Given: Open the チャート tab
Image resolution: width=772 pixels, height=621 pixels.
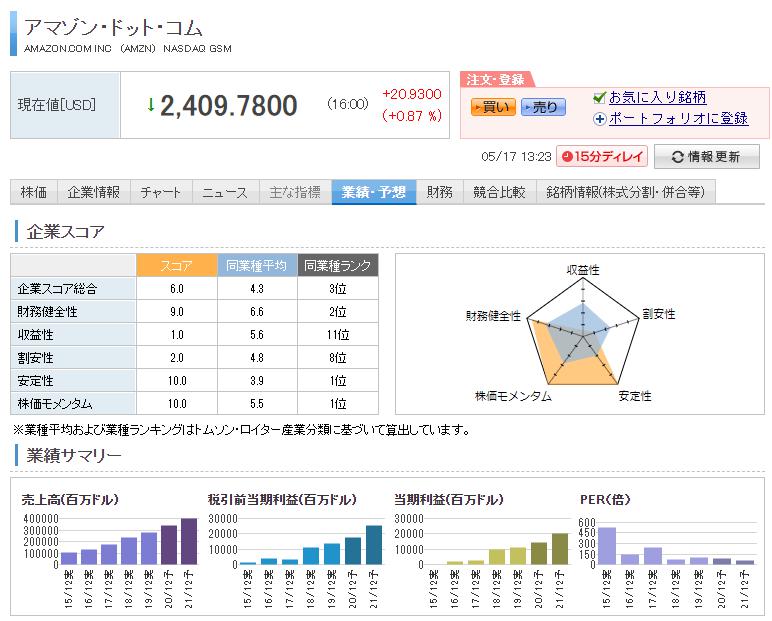Looking at the screenshot, I should pos(161,192).
